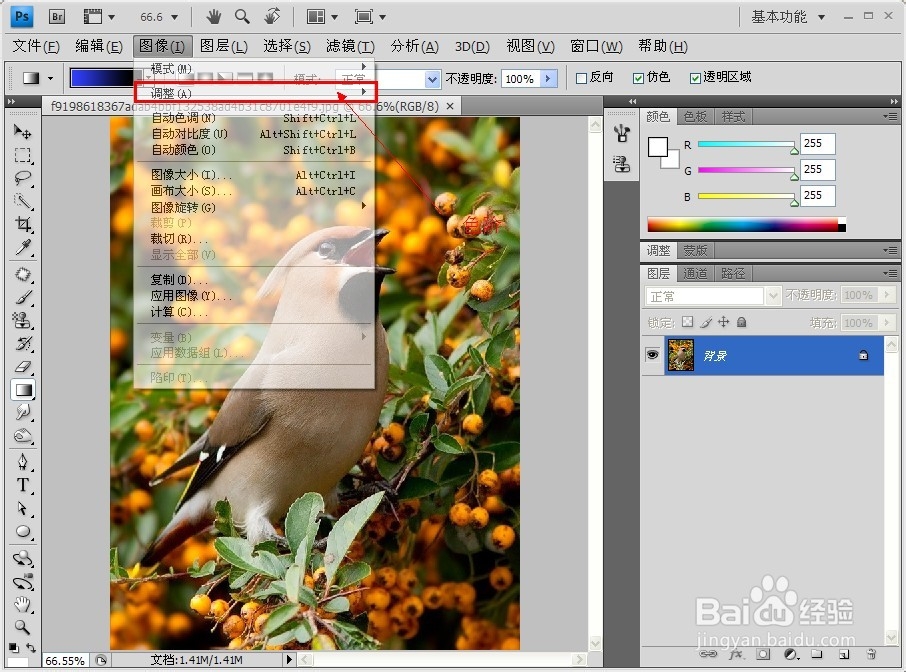This screenshot has width=906, height=672.
Task: Open the 基本功能 workspace dropdown
Action: (x=788, y=17)
